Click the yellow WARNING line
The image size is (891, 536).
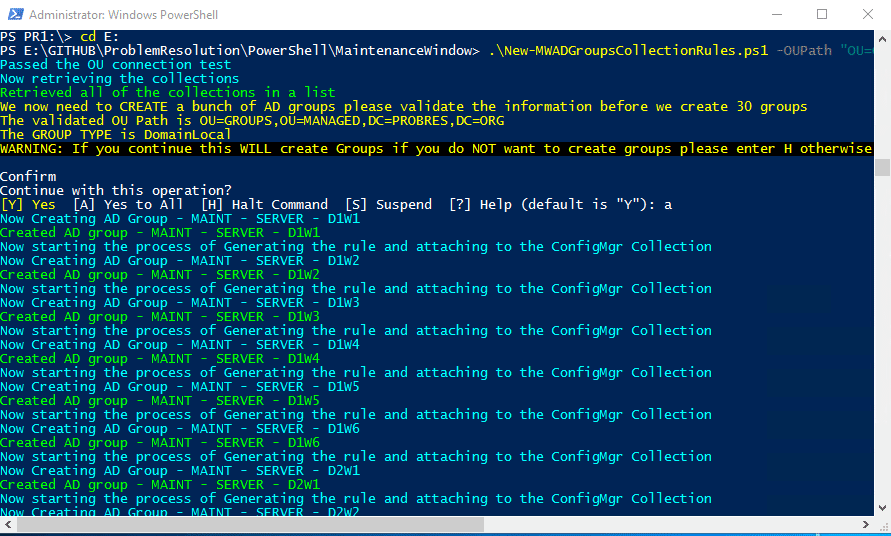(436, 149)
